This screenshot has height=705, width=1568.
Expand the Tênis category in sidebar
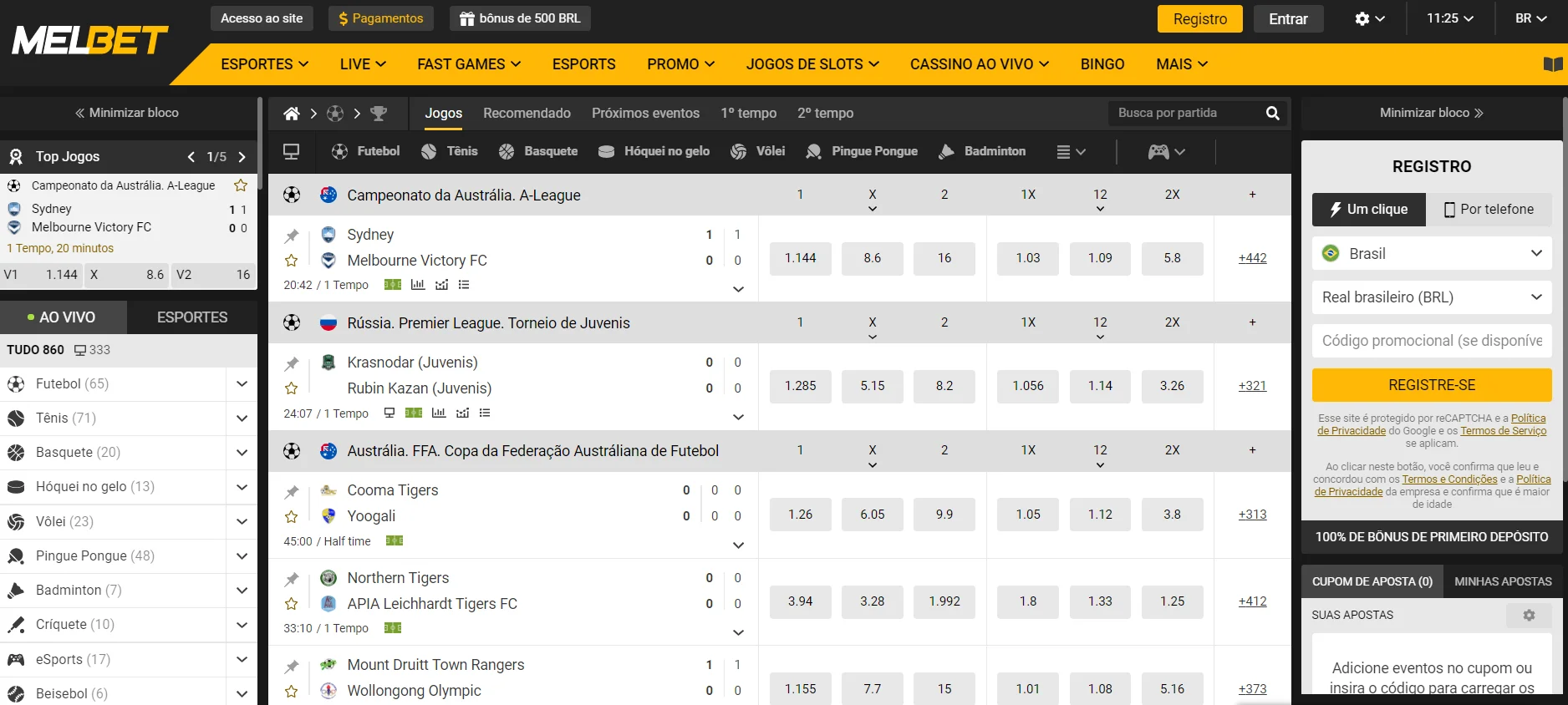242,418
